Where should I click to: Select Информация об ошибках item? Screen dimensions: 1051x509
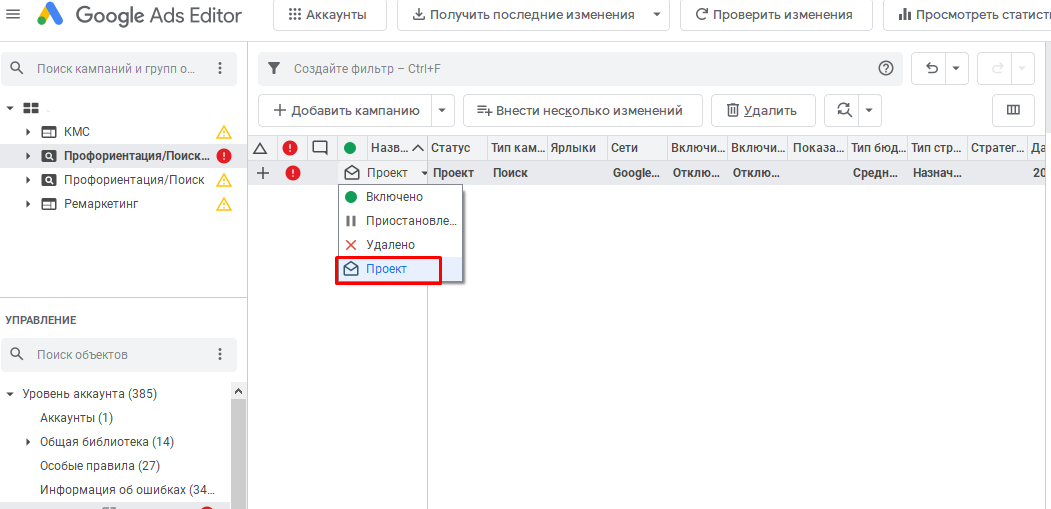[x=127, y=490]
